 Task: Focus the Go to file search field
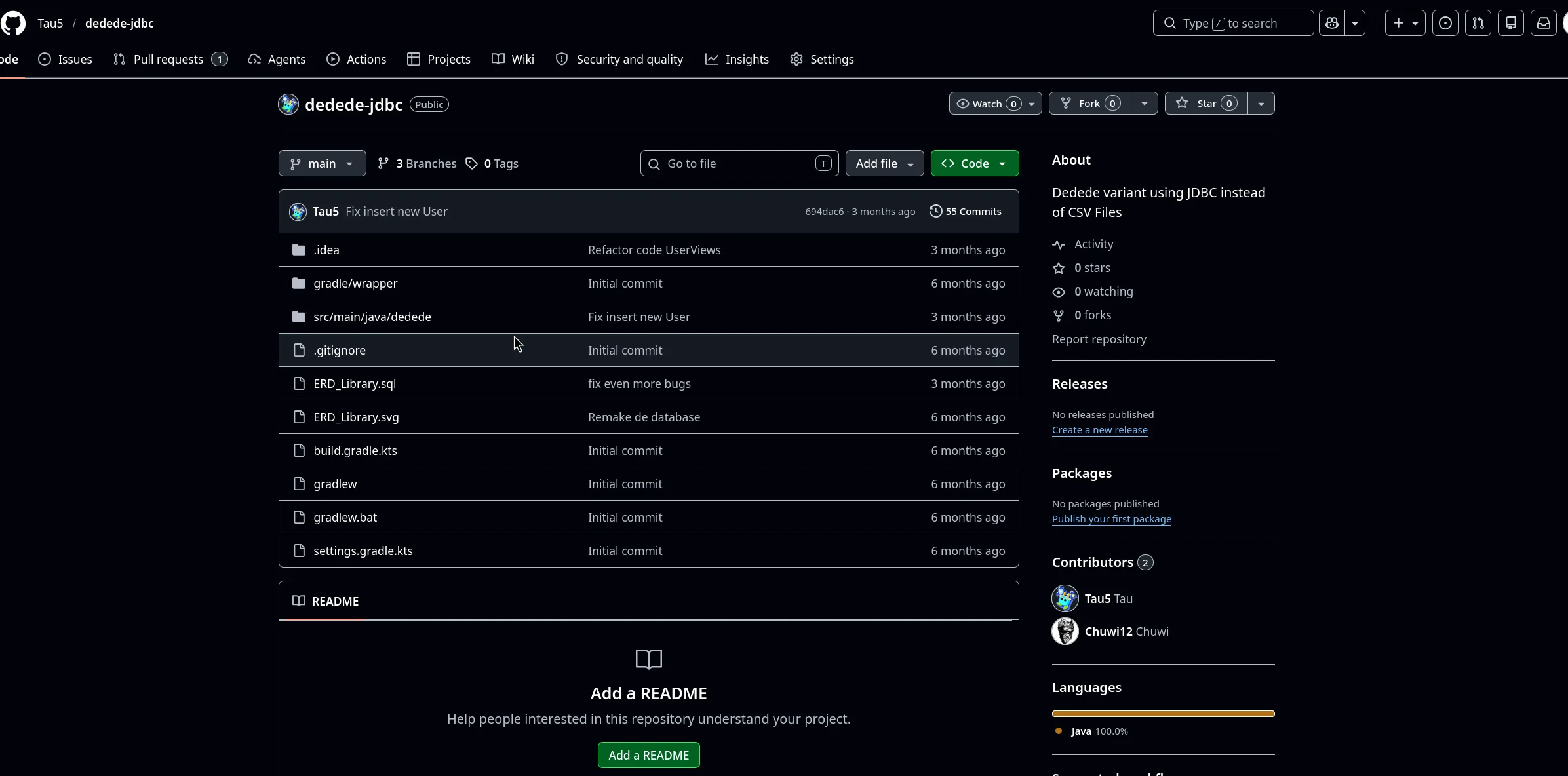pos(739,163)
